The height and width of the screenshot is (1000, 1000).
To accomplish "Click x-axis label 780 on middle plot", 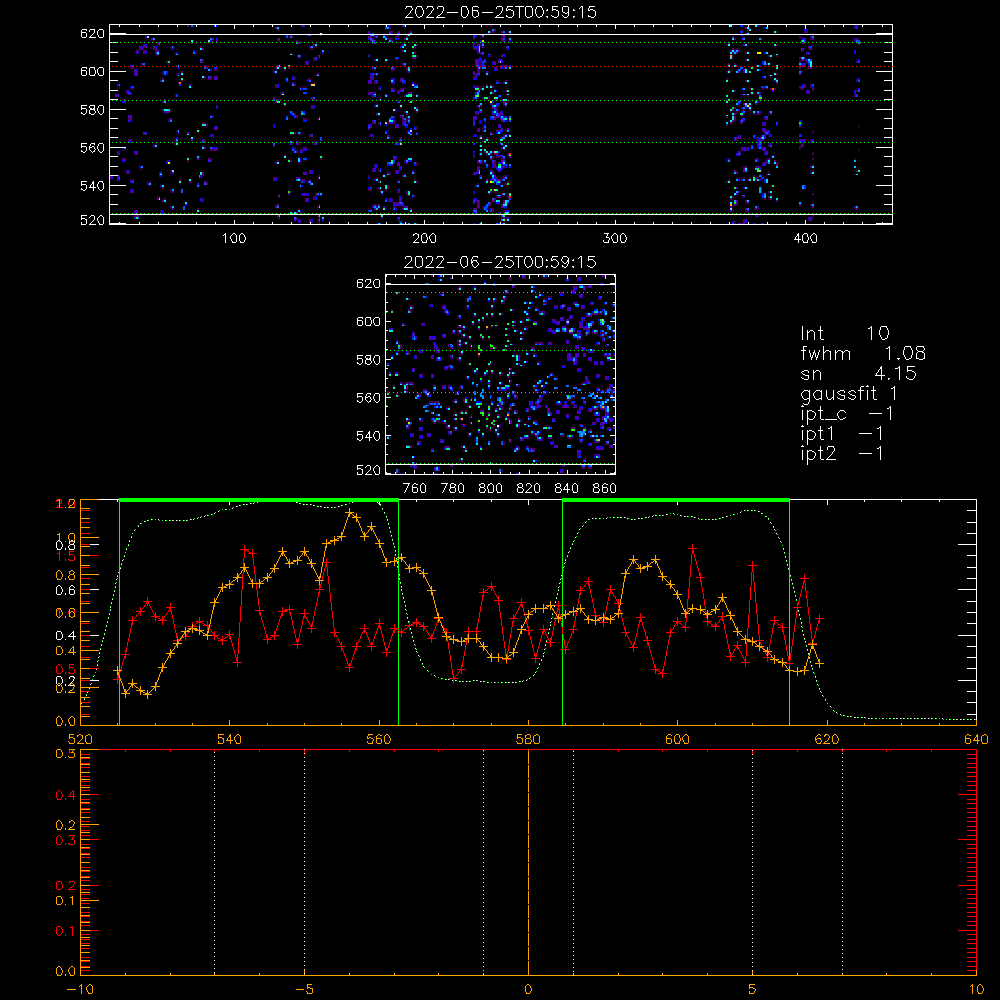I will 453,489.
